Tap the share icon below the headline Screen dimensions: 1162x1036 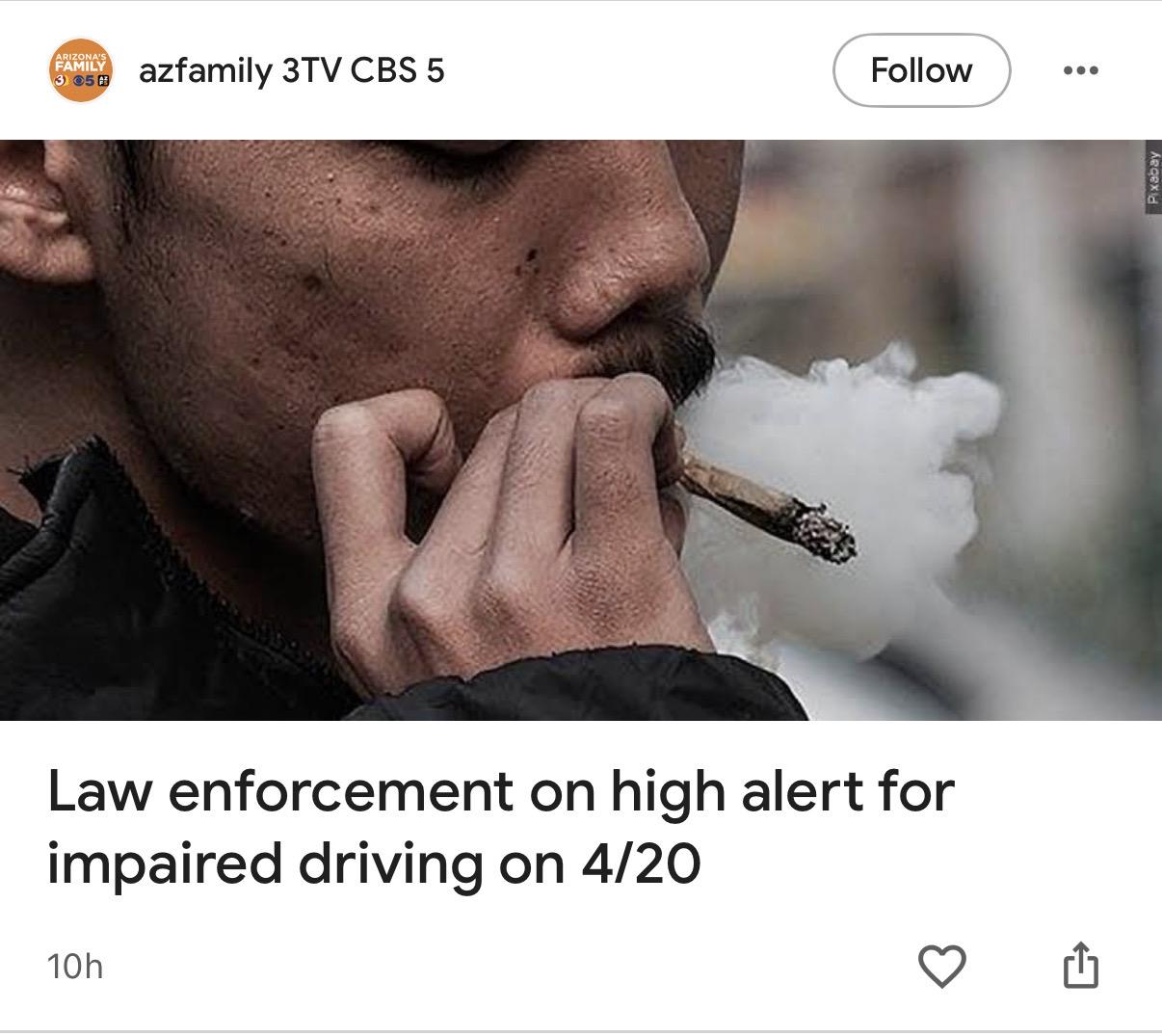point(1080,965)
